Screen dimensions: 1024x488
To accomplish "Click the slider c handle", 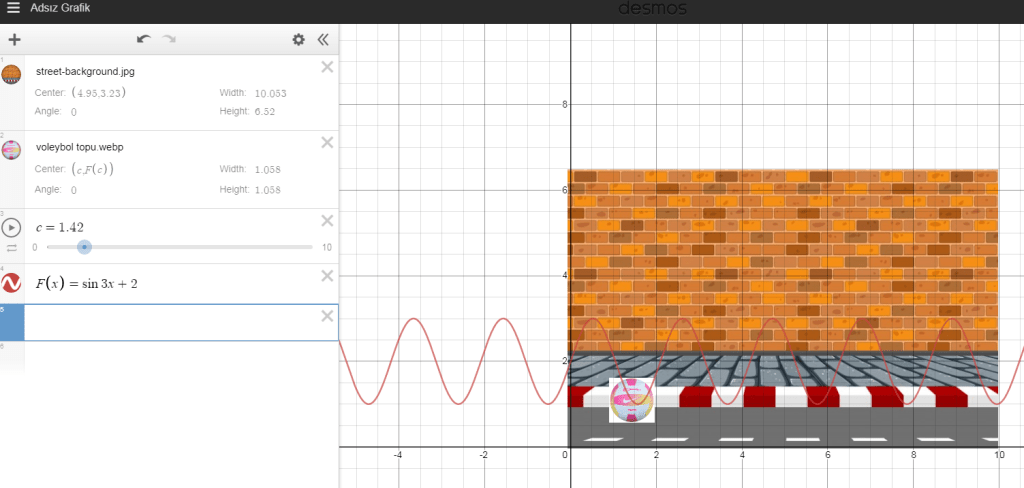I will (85, 247).
